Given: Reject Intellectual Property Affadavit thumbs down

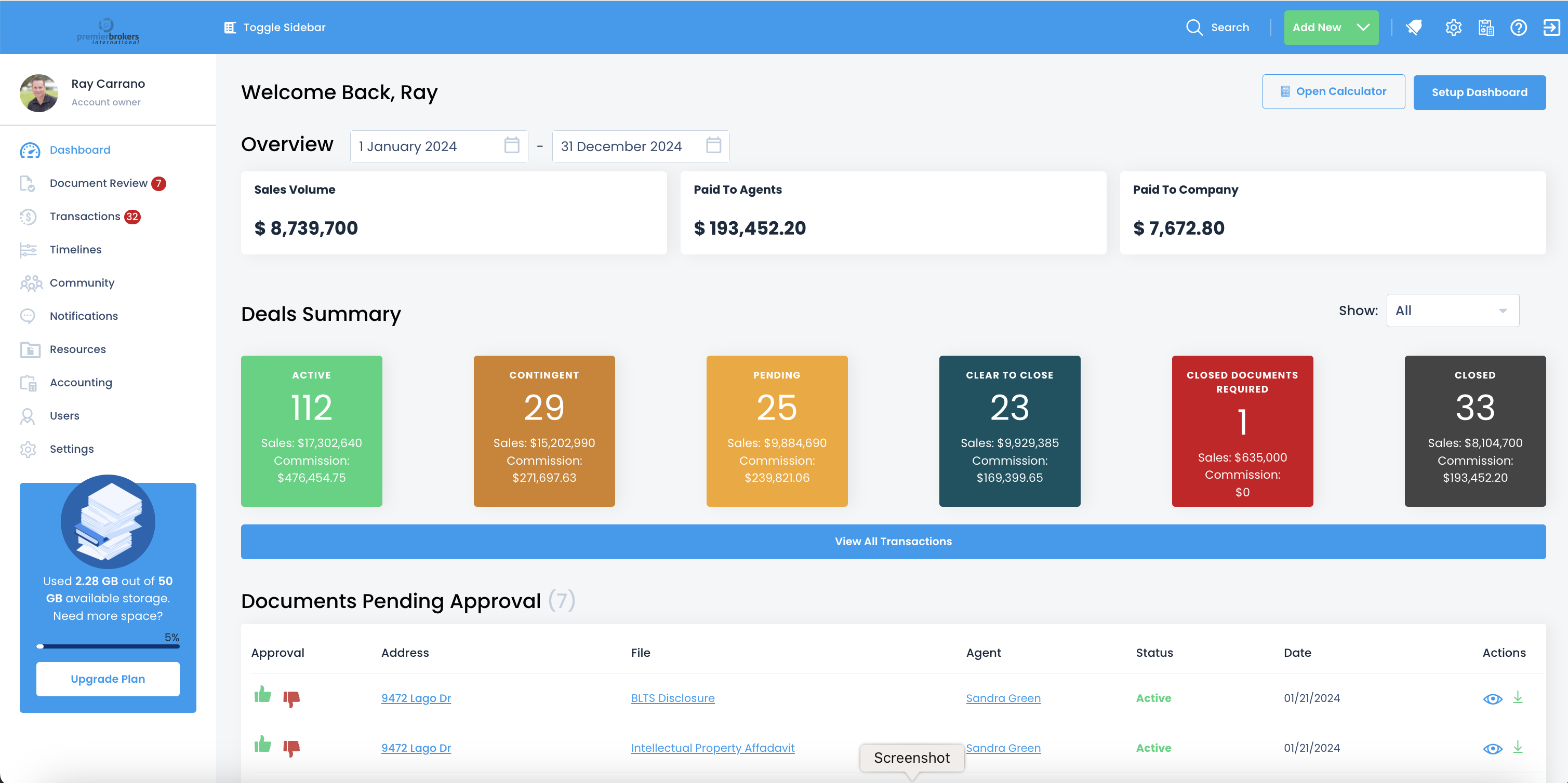Looking at the screenshot, I should click(x=291, y=748).
